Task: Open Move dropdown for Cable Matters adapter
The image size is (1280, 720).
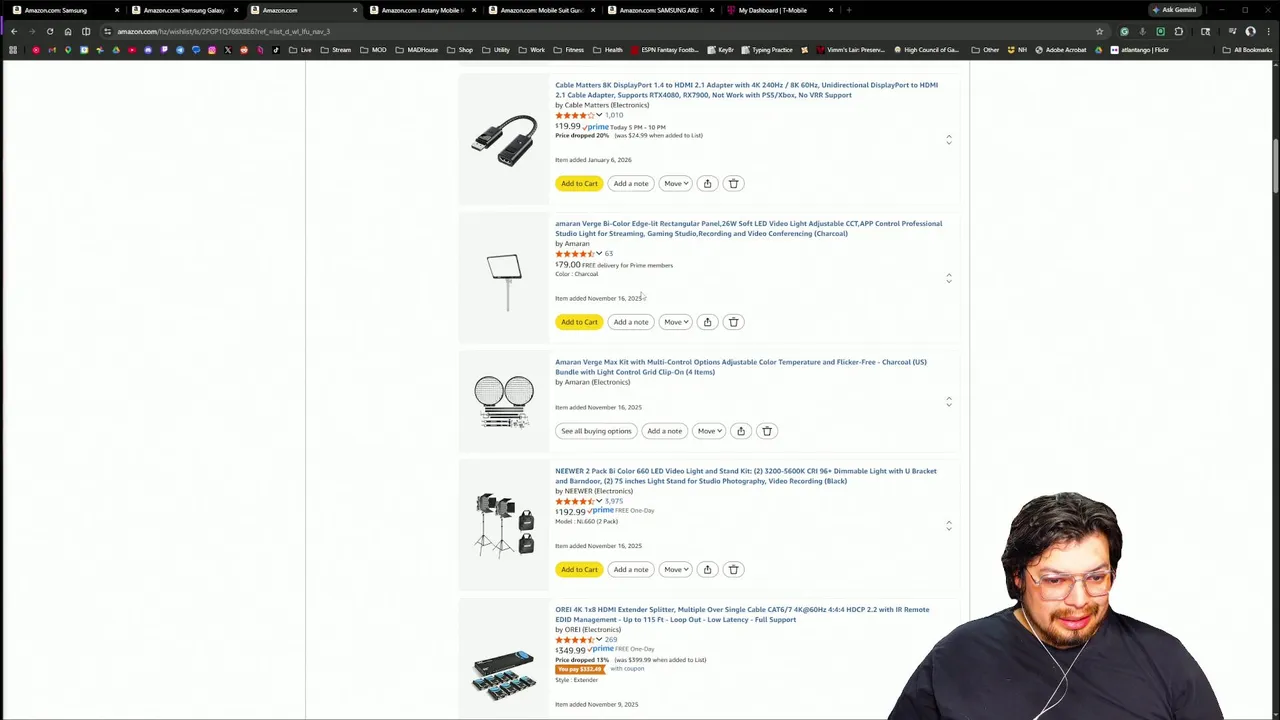Action: click(x=676, y=183)
